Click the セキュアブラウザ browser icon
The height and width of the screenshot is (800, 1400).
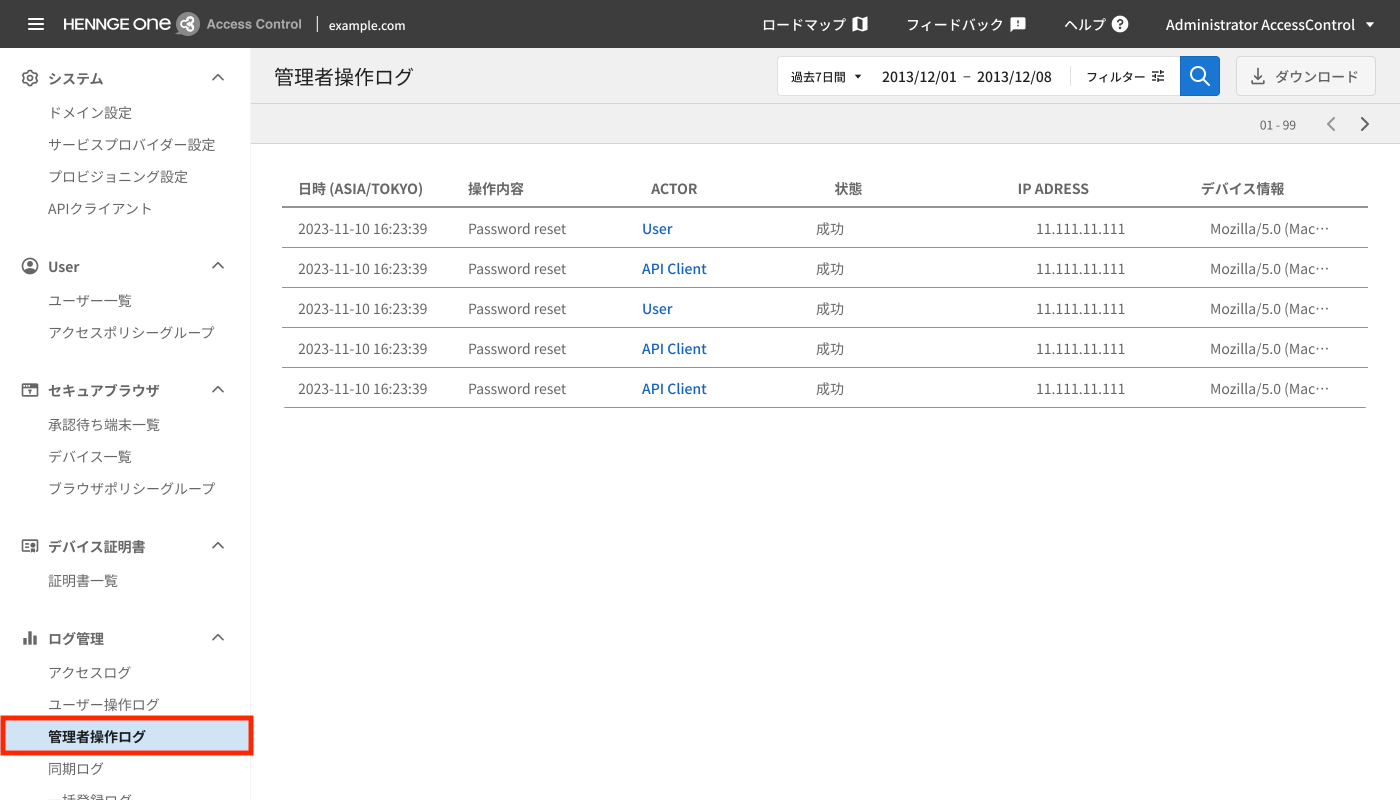pos(30,390)
